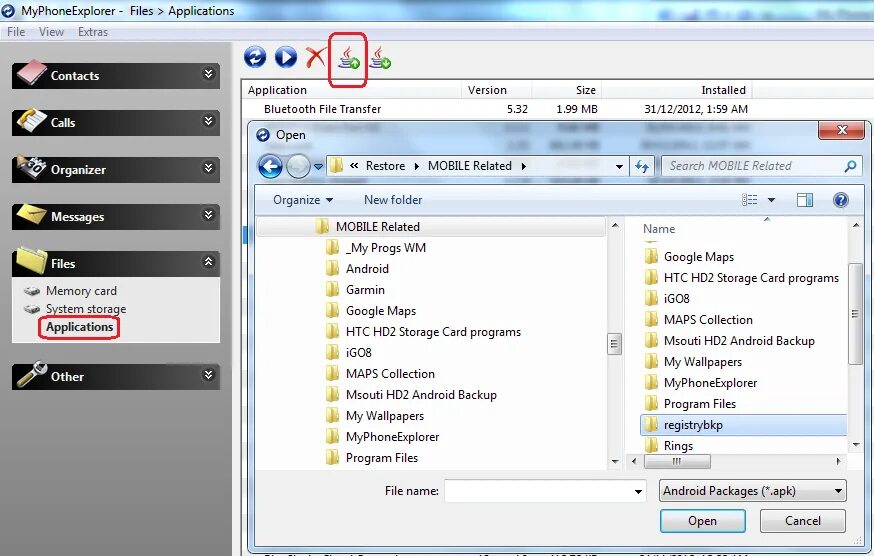Click the file list horizontal scrollbar
Viewport: 874px width, 556px height.
click(x=677, y=461)
